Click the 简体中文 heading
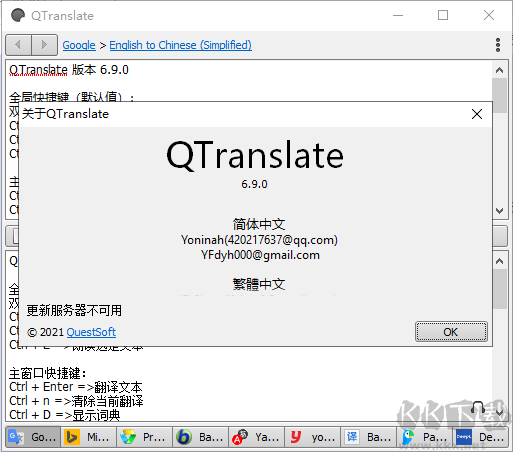The height and width of the screenshot is (452, 513). (x=259, y=224)
